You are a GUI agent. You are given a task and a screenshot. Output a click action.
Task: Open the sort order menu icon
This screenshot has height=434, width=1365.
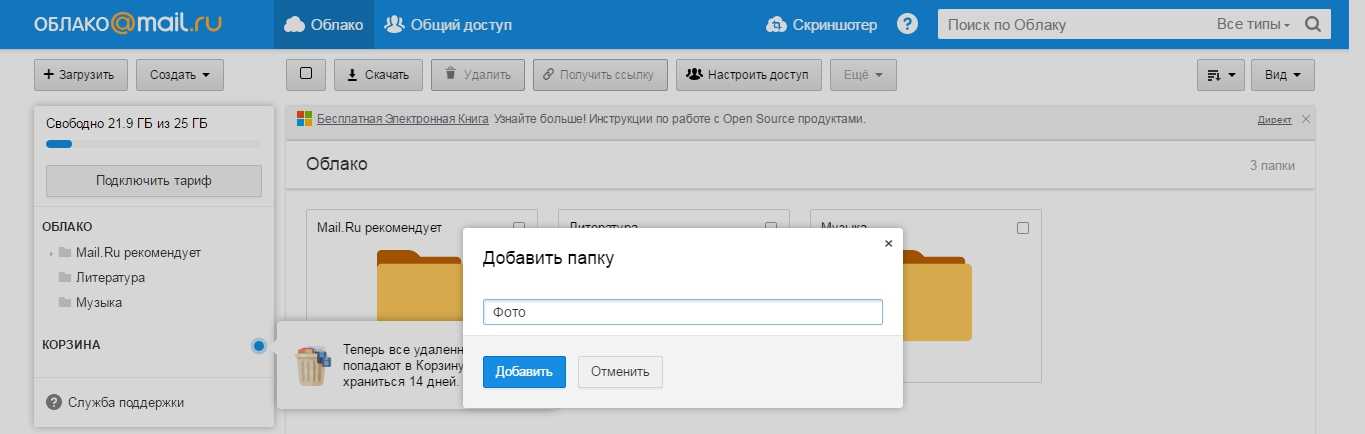point(1219,75)
